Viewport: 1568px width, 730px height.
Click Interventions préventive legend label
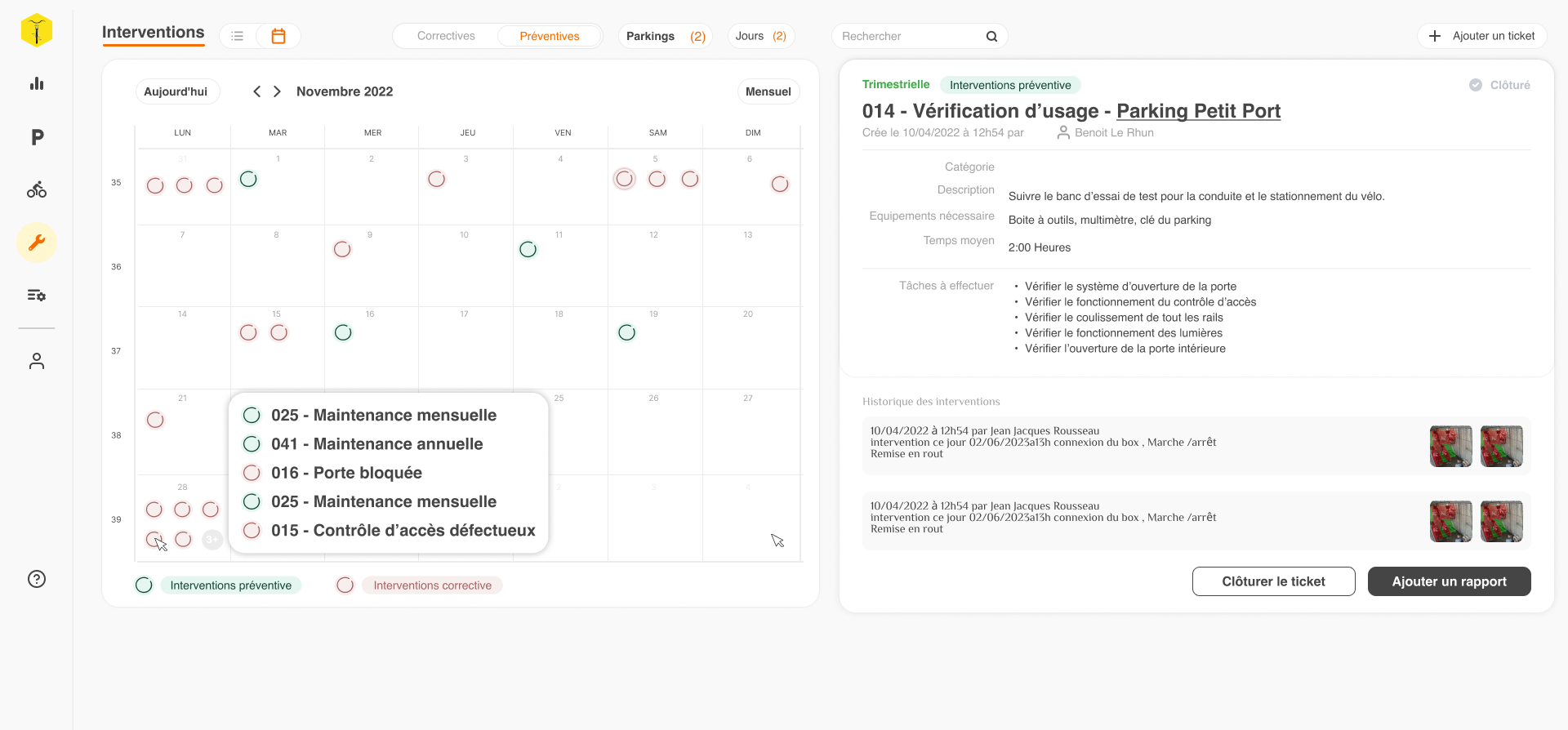point(231,585)
